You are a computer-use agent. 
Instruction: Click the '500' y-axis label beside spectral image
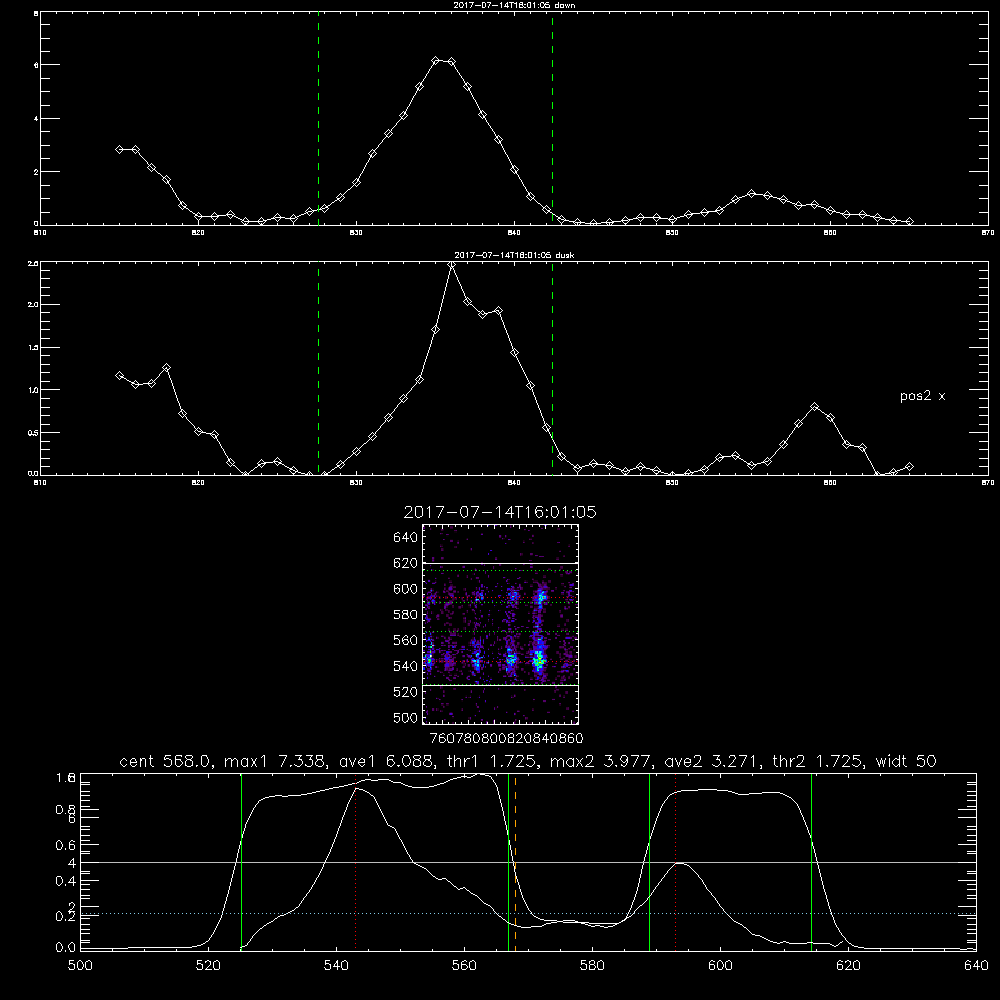click(x=406, y=718)
